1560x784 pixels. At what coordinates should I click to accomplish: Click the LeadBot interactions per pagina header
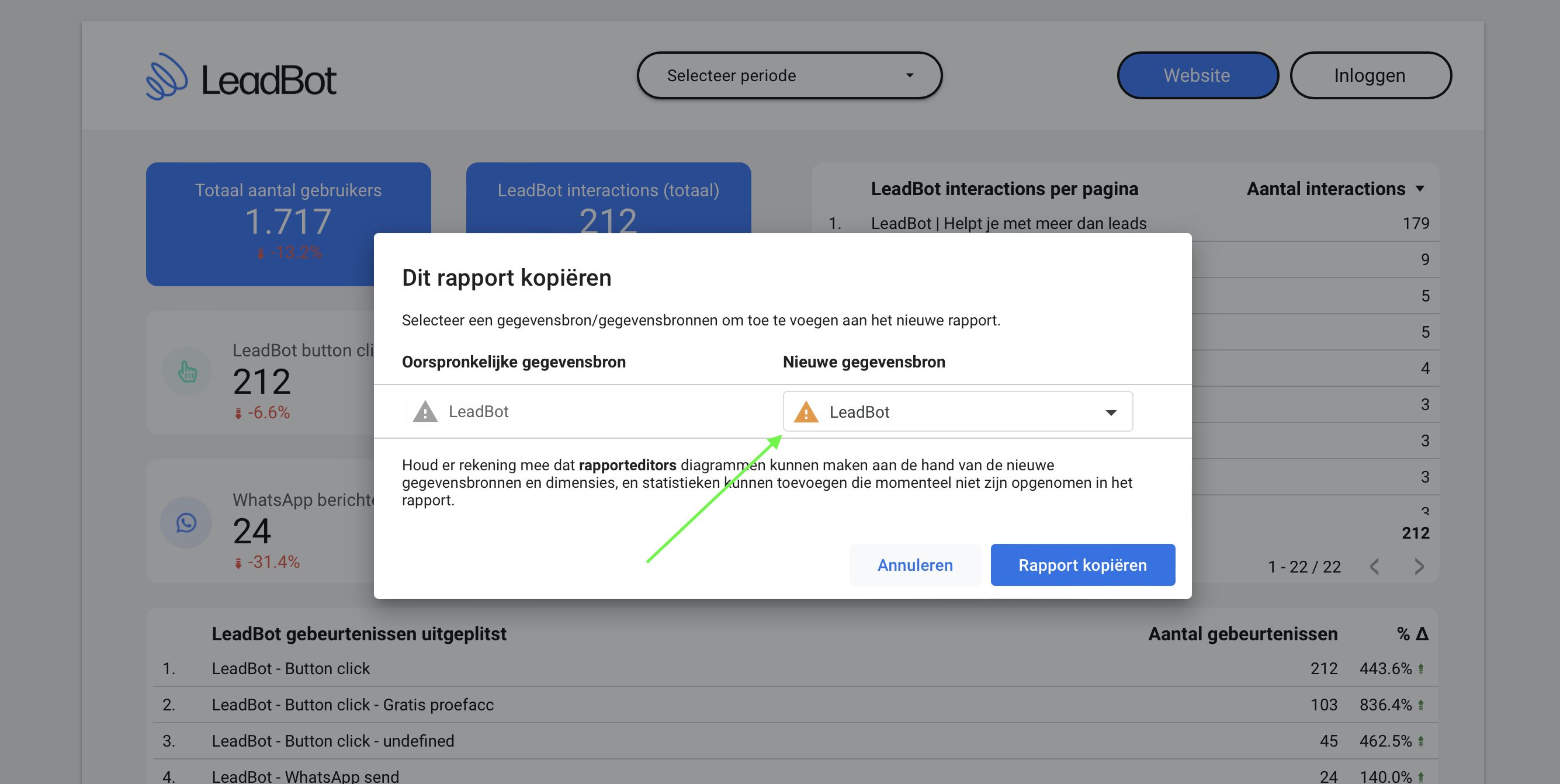coord(1004,189)
